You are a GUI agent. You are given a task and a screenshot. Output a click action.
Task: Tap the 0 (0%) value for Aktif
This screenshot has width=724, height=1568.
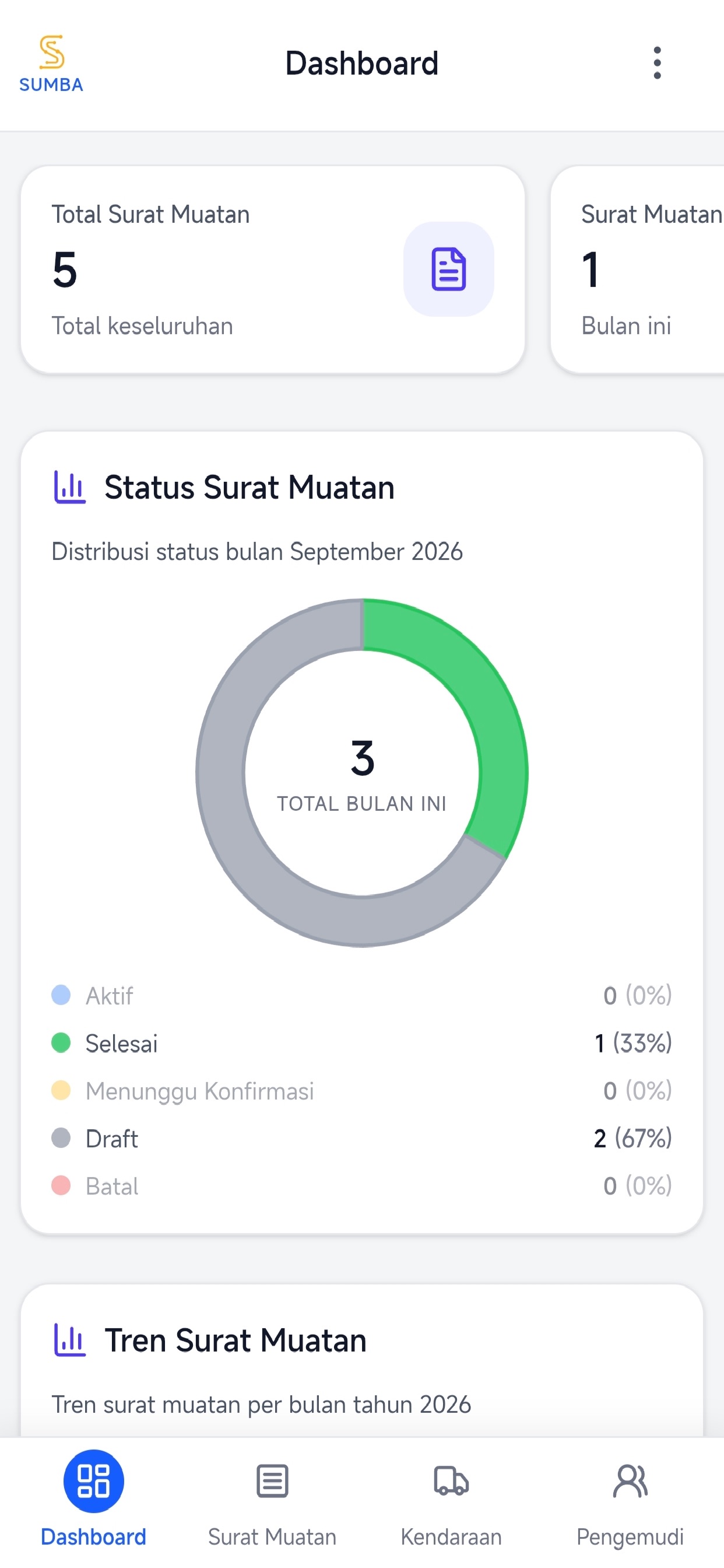[638, 996]
